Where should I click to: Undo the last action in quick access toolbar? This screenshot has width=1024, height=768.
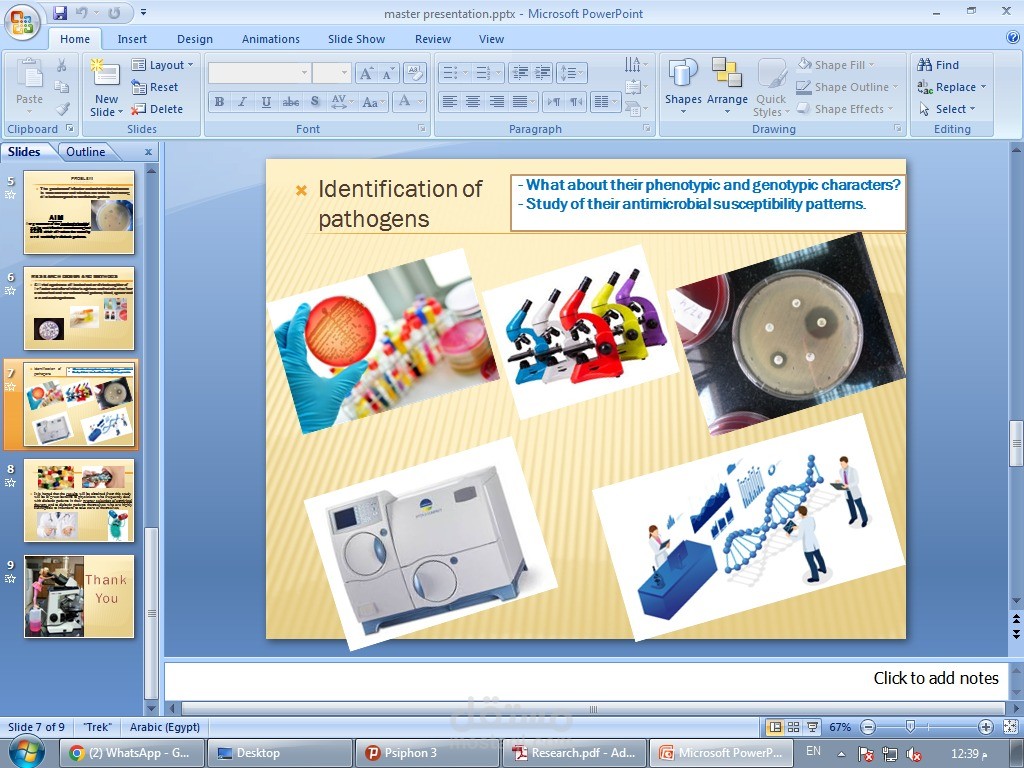click(82, 12)
